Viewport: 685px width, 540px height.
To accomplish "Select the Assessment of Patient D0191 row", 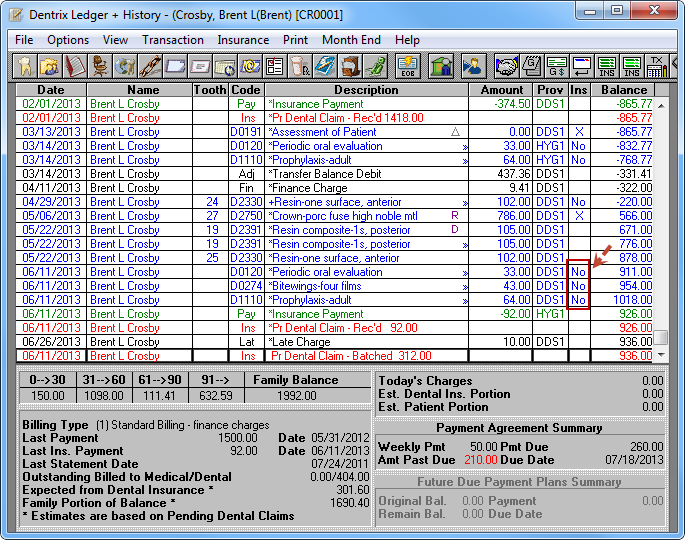I will (335, 132).
